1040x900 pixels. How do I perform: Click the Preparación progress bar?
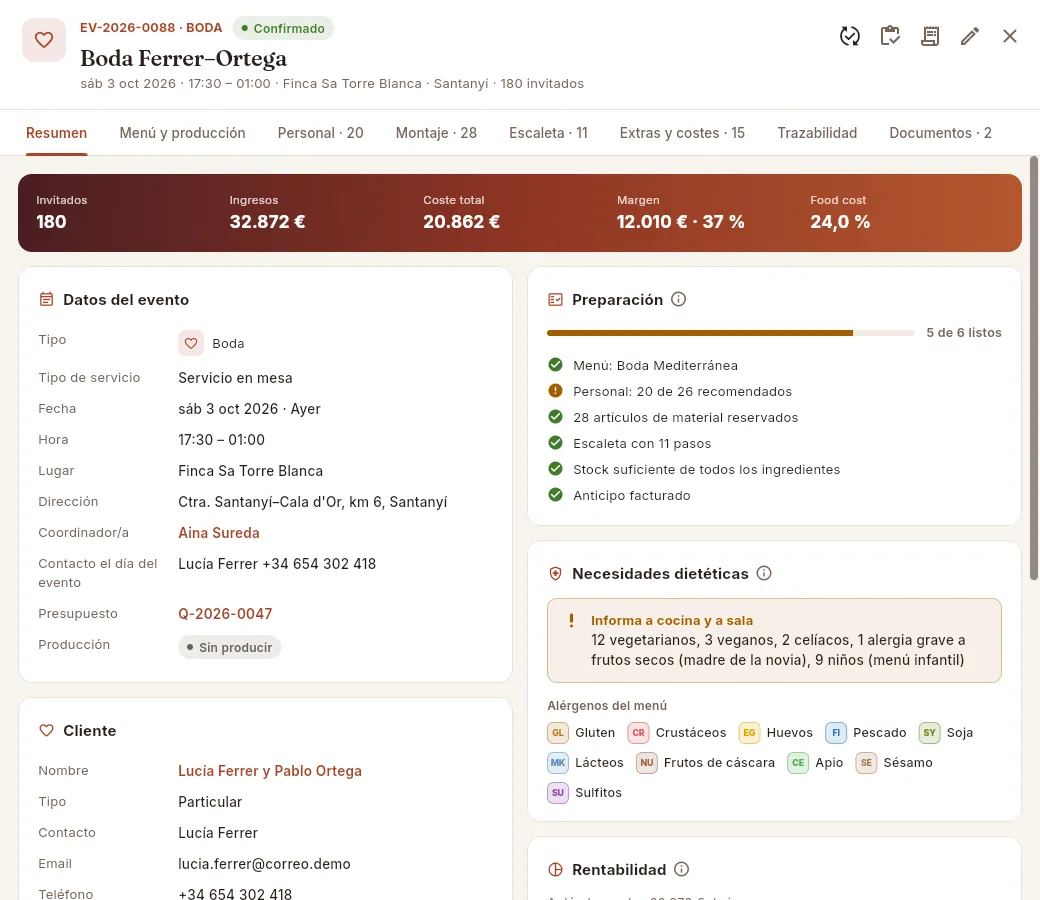coord(730,333)
